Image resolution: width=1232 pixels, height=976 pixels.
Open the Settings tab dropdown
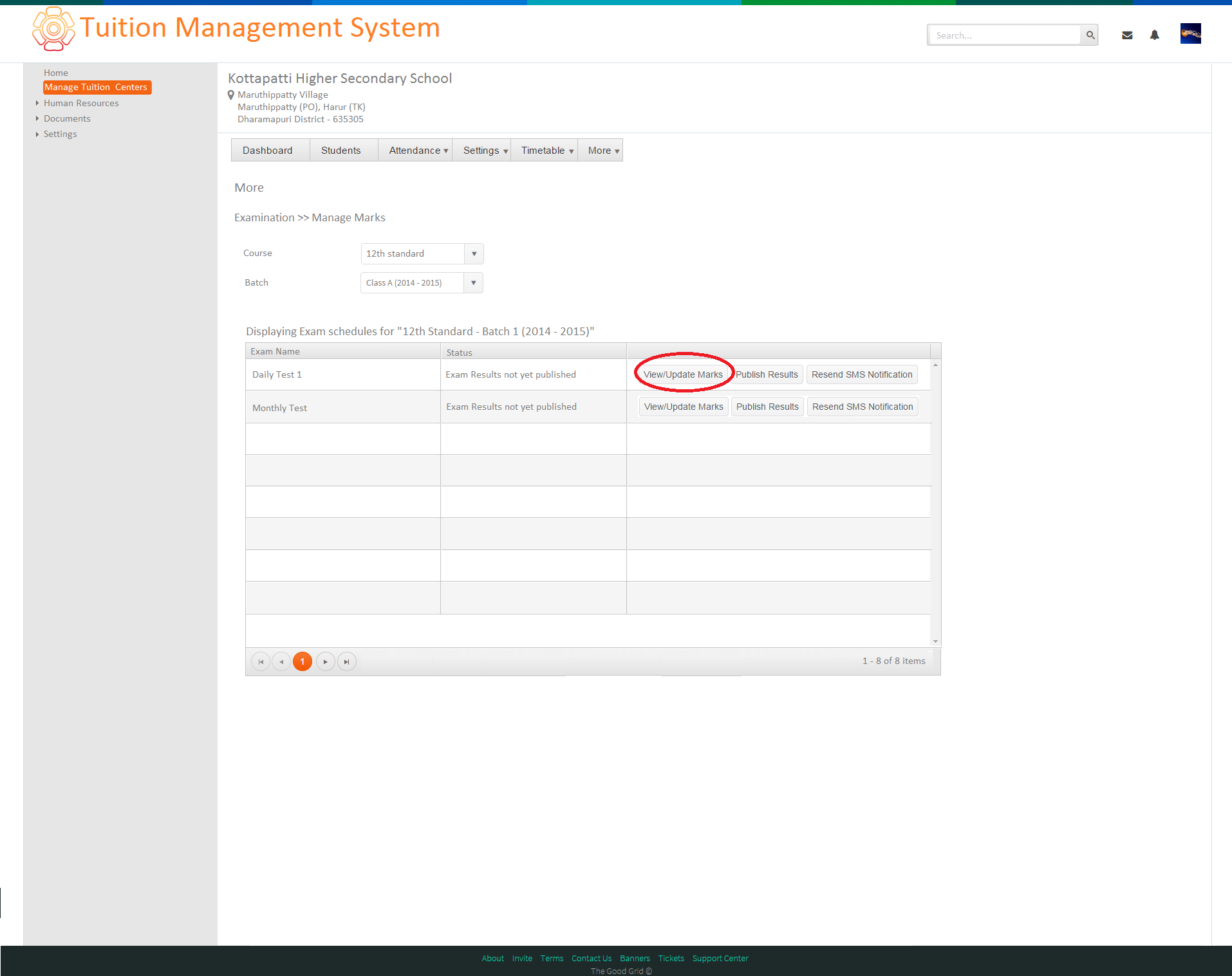tap(481, 150)
